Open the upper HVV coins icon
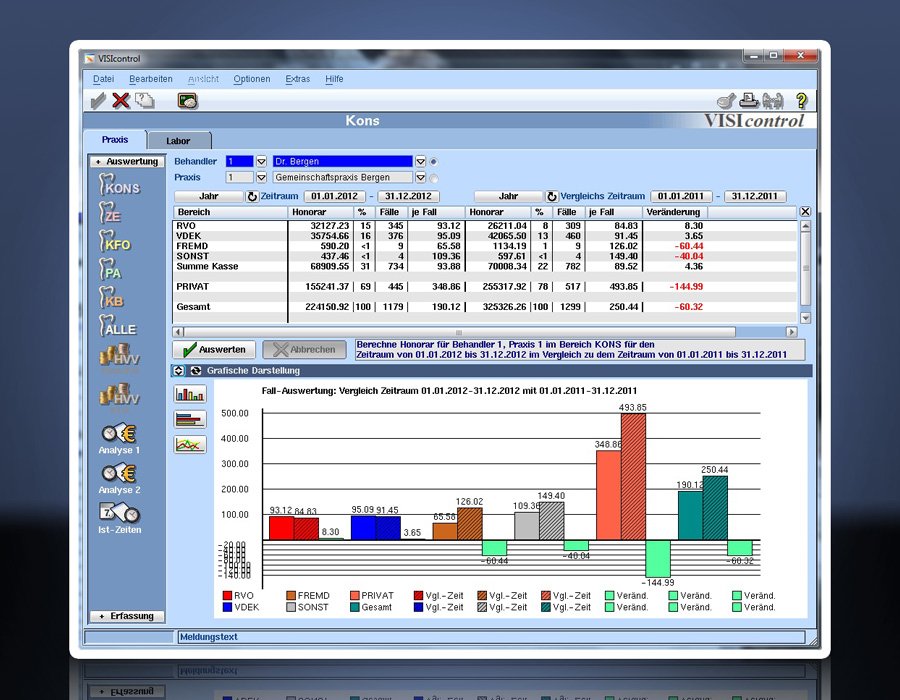900x700 pixels. coord(119,356)
